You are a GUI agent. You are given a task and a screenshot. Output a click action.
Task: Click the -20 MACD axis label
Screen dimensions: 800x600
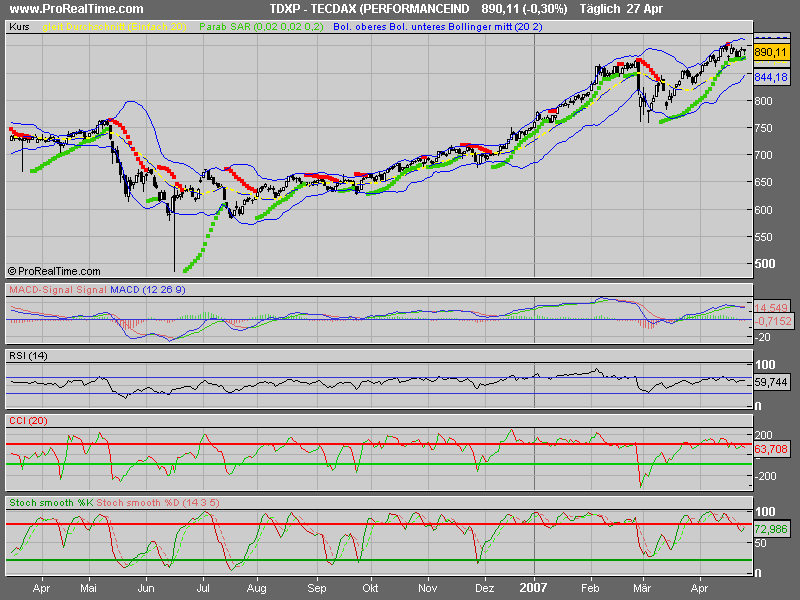click(763, 337)
